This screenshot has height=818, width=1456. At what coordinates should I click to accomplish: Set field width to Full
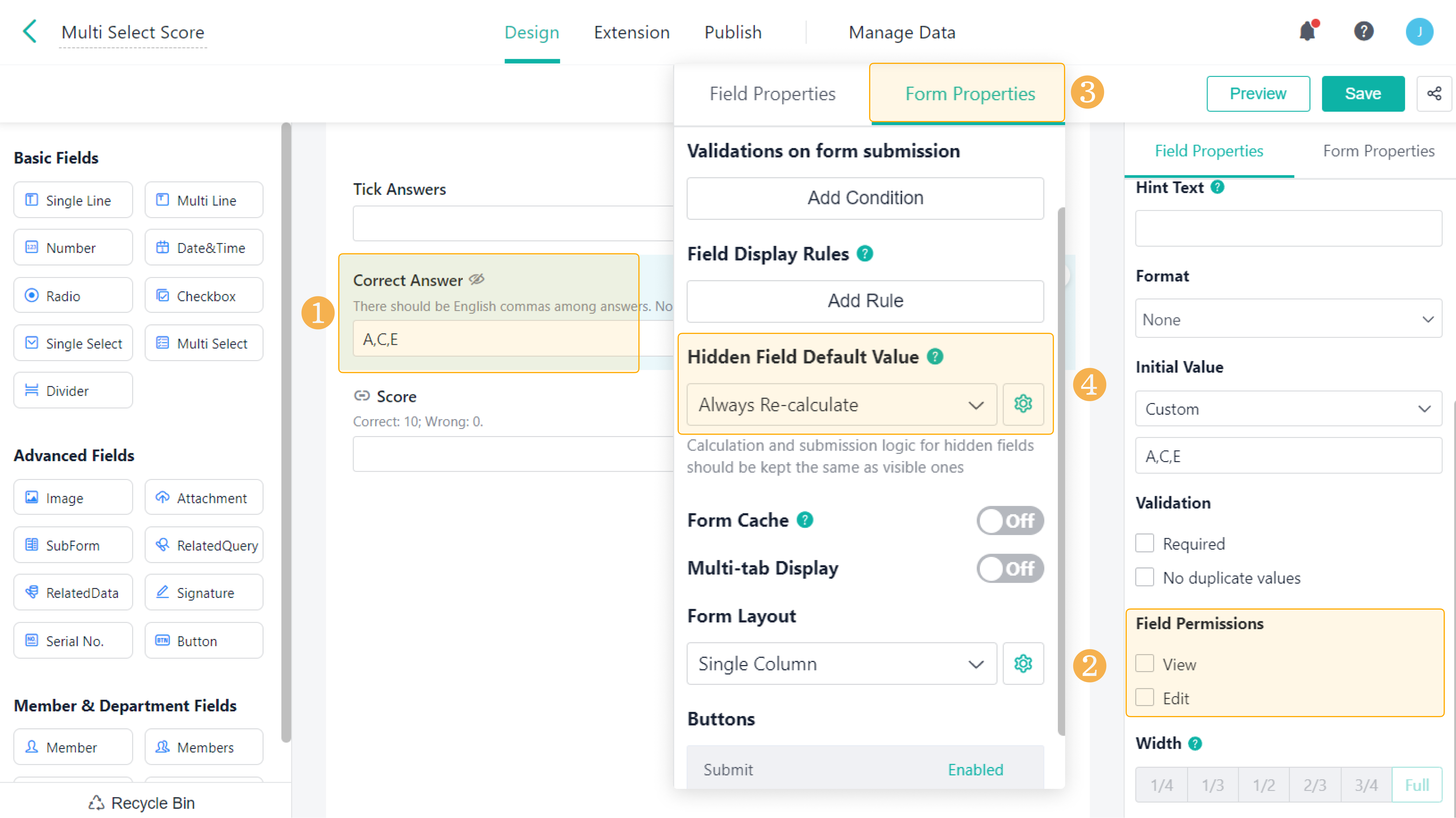click(x=1417, y=785)
